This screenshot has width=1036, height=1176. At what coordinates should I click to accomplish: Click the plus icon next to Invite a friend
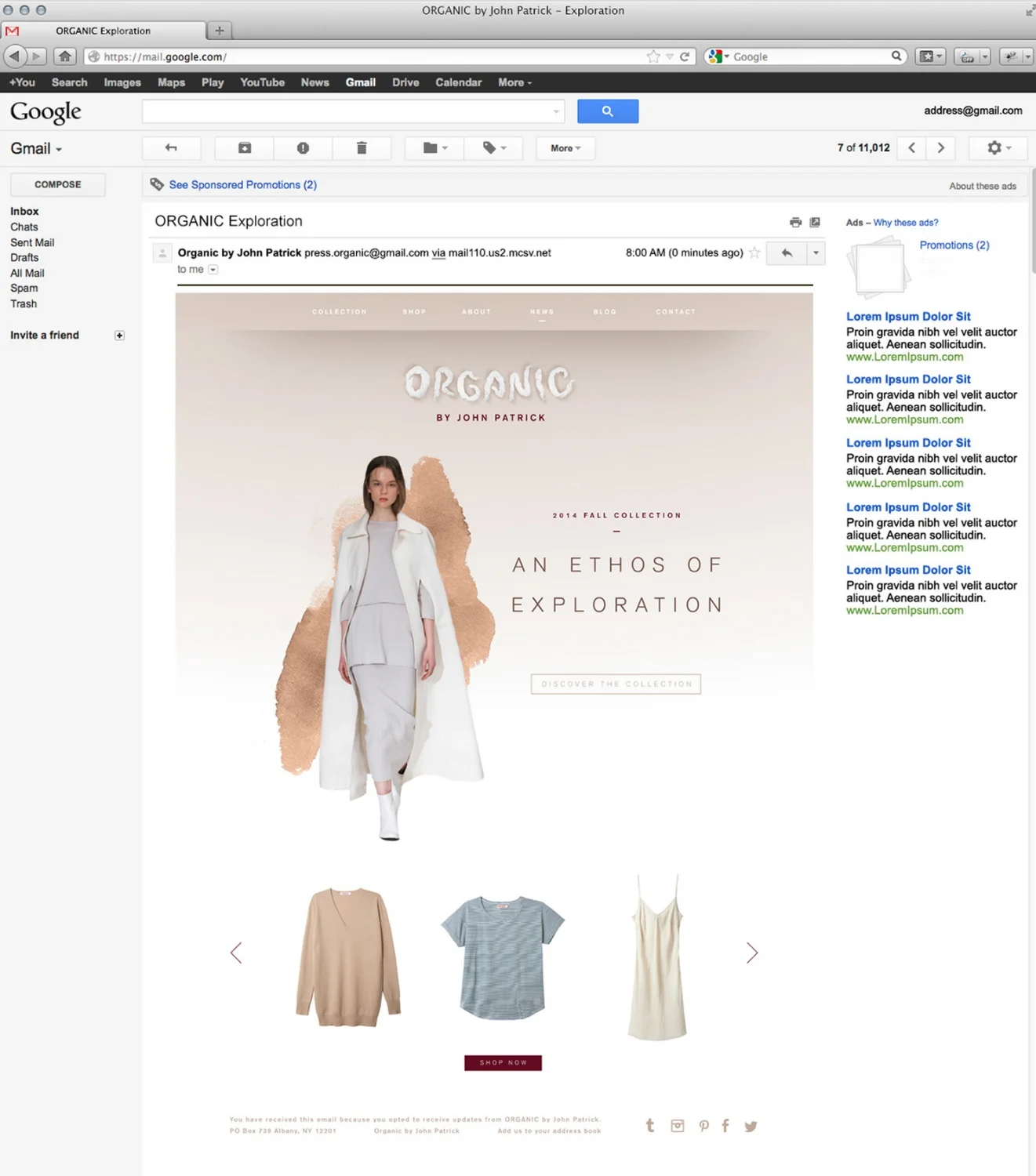(119, 336)
